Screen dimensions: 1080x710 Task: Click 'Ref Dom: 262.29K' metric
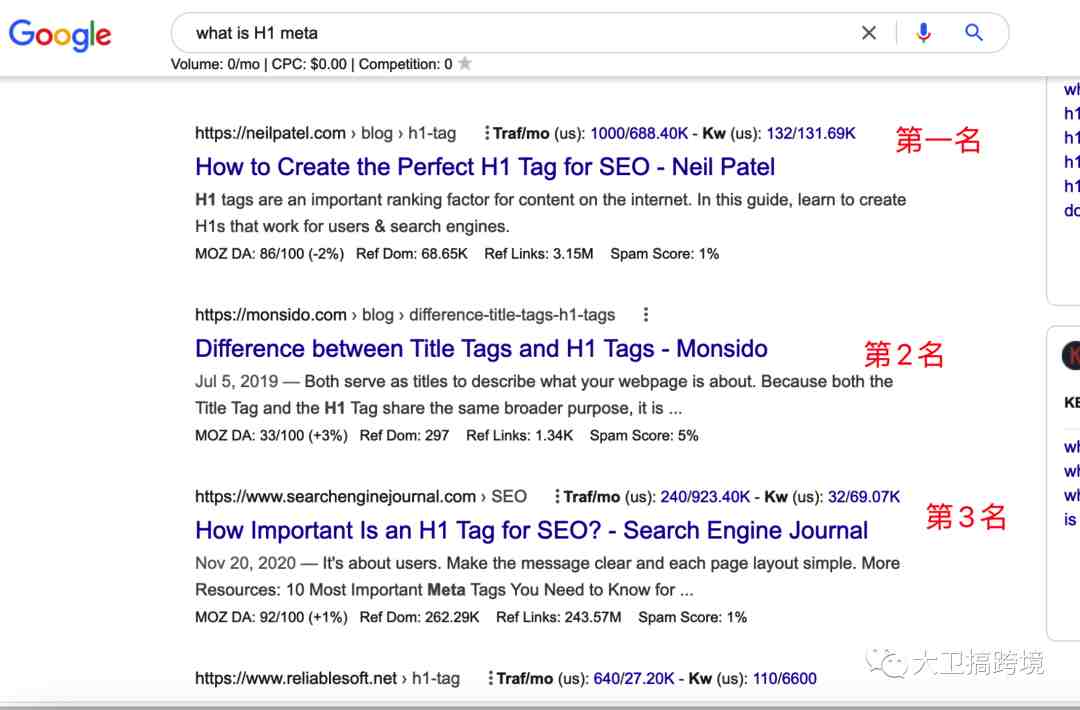tap(419, 617)
